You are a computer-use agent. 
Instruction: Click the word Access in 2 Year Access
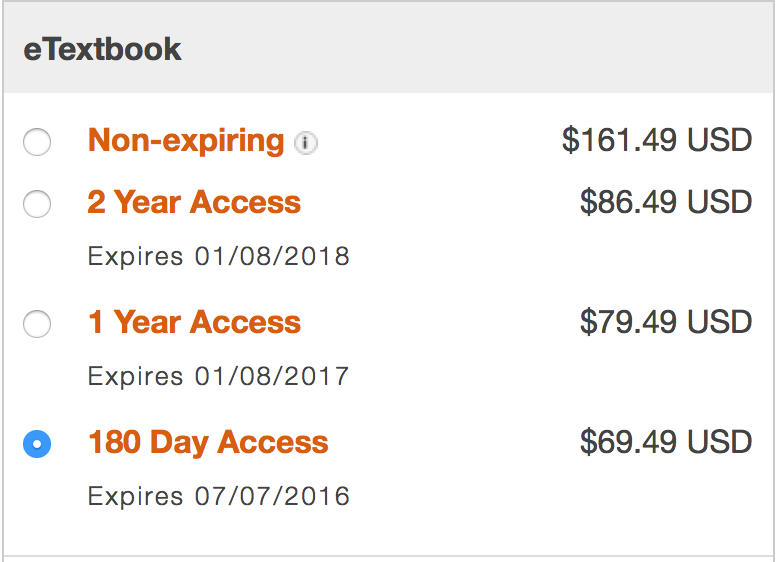pyautogui.click(x=245, y=202)
